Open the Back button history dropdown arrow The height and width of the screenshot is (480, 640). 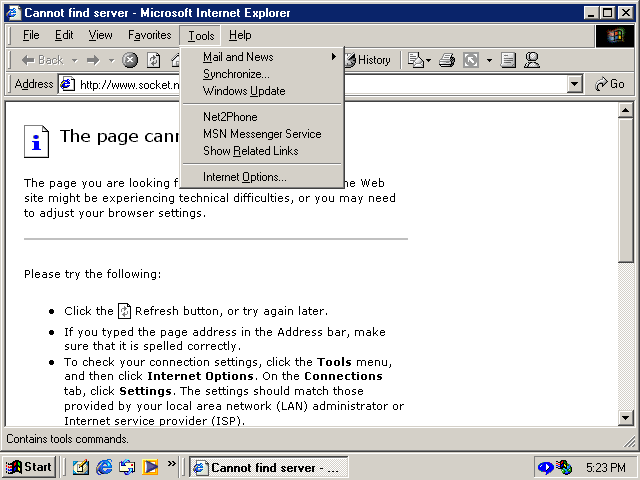coord(74,60)
